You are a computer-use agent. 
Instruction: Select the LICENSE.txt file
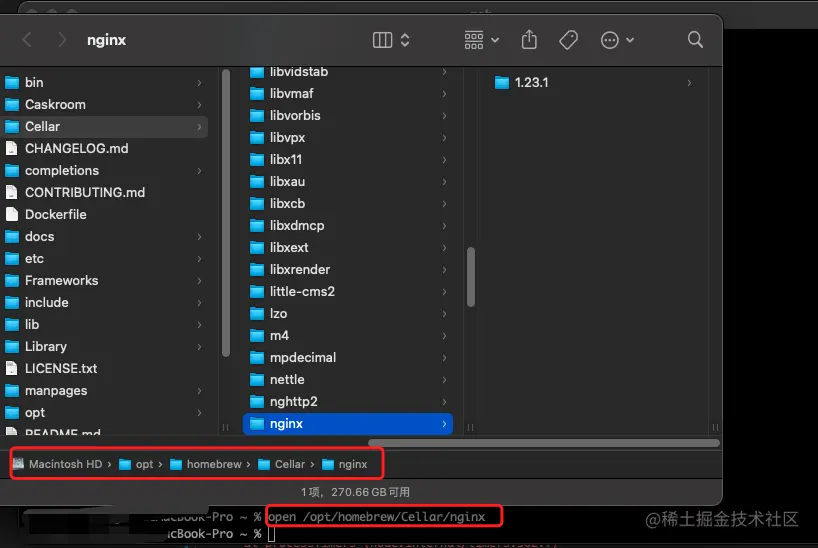[x=104, y=368]
